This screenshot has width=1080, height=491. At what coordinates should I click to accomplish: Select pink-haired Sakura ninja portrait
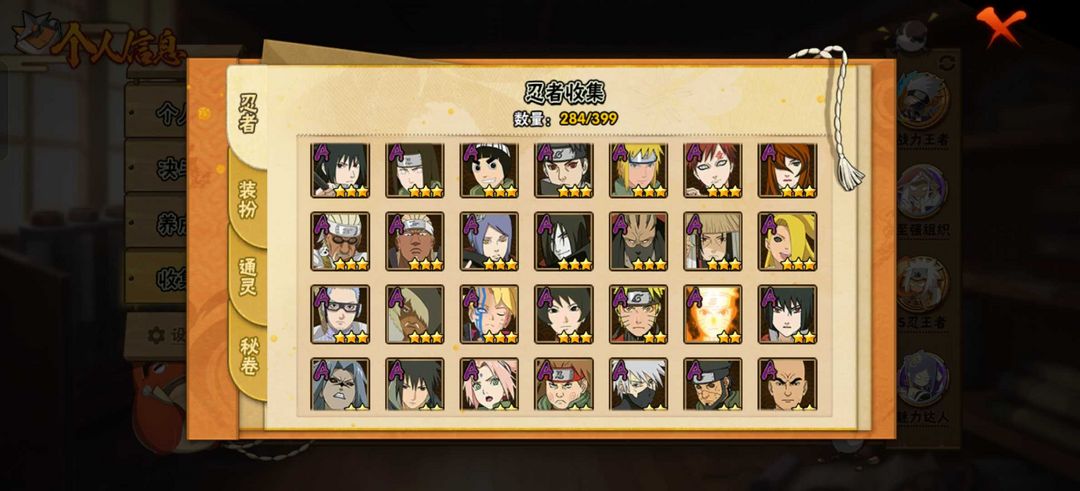[489, 384]
